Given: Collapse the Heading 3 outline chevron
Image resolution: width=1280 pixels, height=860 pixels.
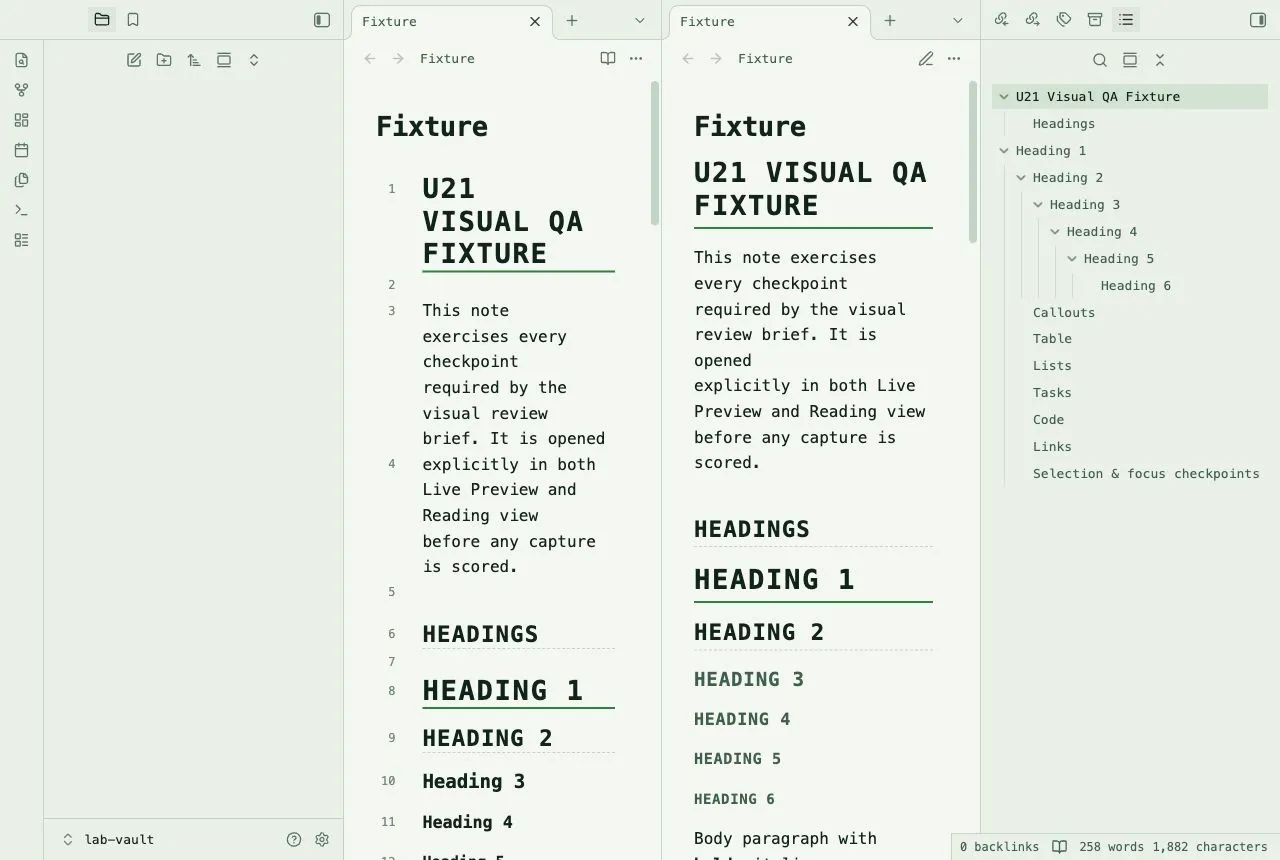Looking at the screenshot, I should [1038, 205].
